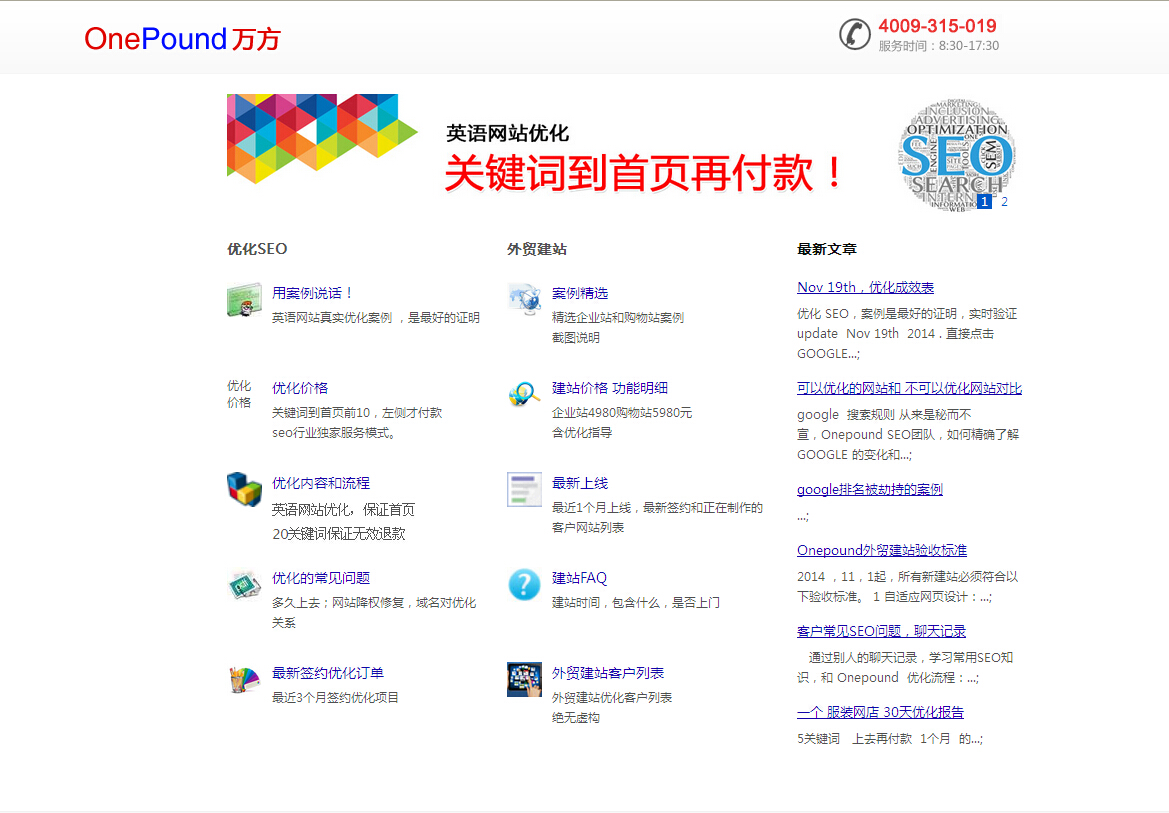Screen dimensions: 1169x813
Task: Click description 企业站4980购物站5980元
Action: tap(622, 412)
